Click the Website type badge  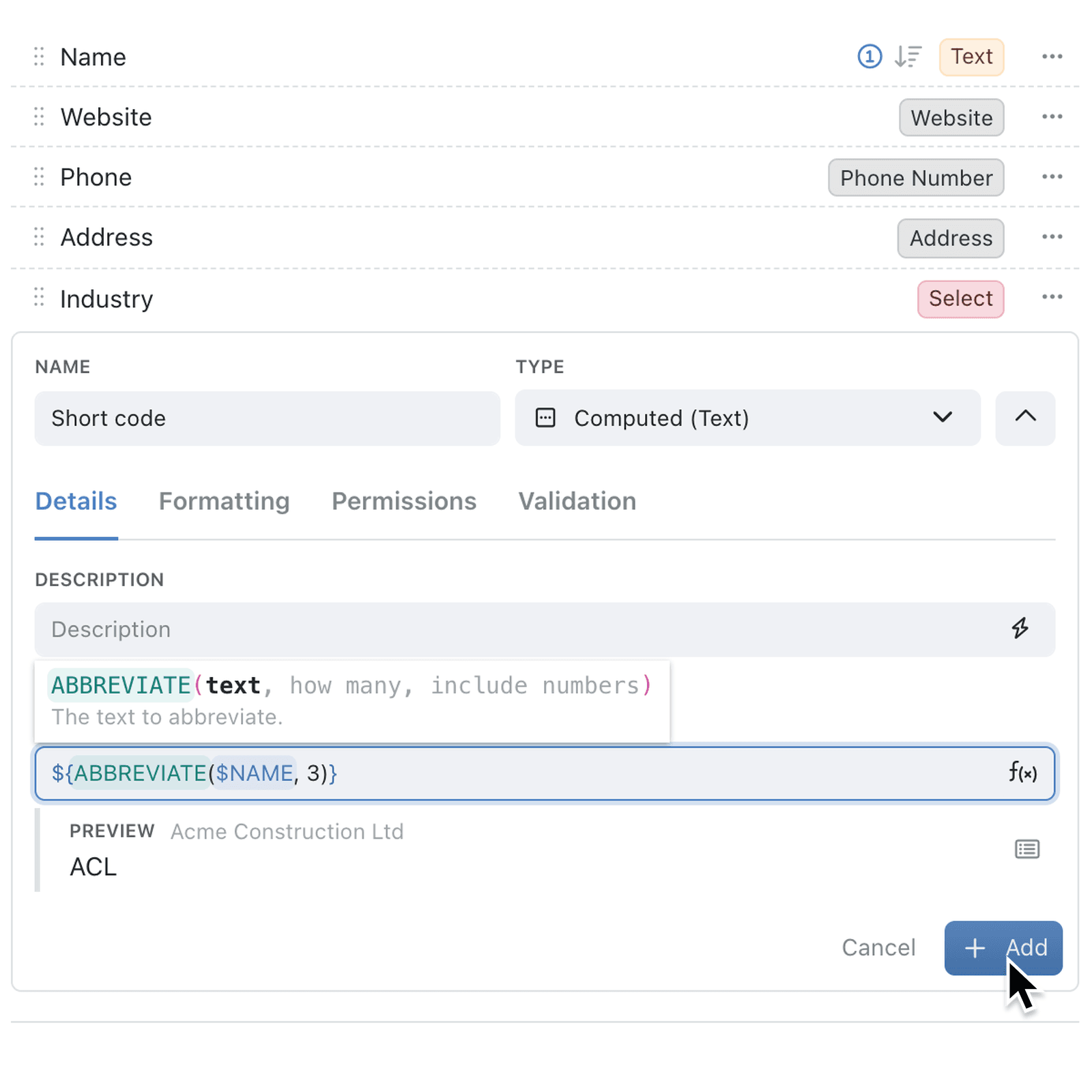tap(951, 117)
